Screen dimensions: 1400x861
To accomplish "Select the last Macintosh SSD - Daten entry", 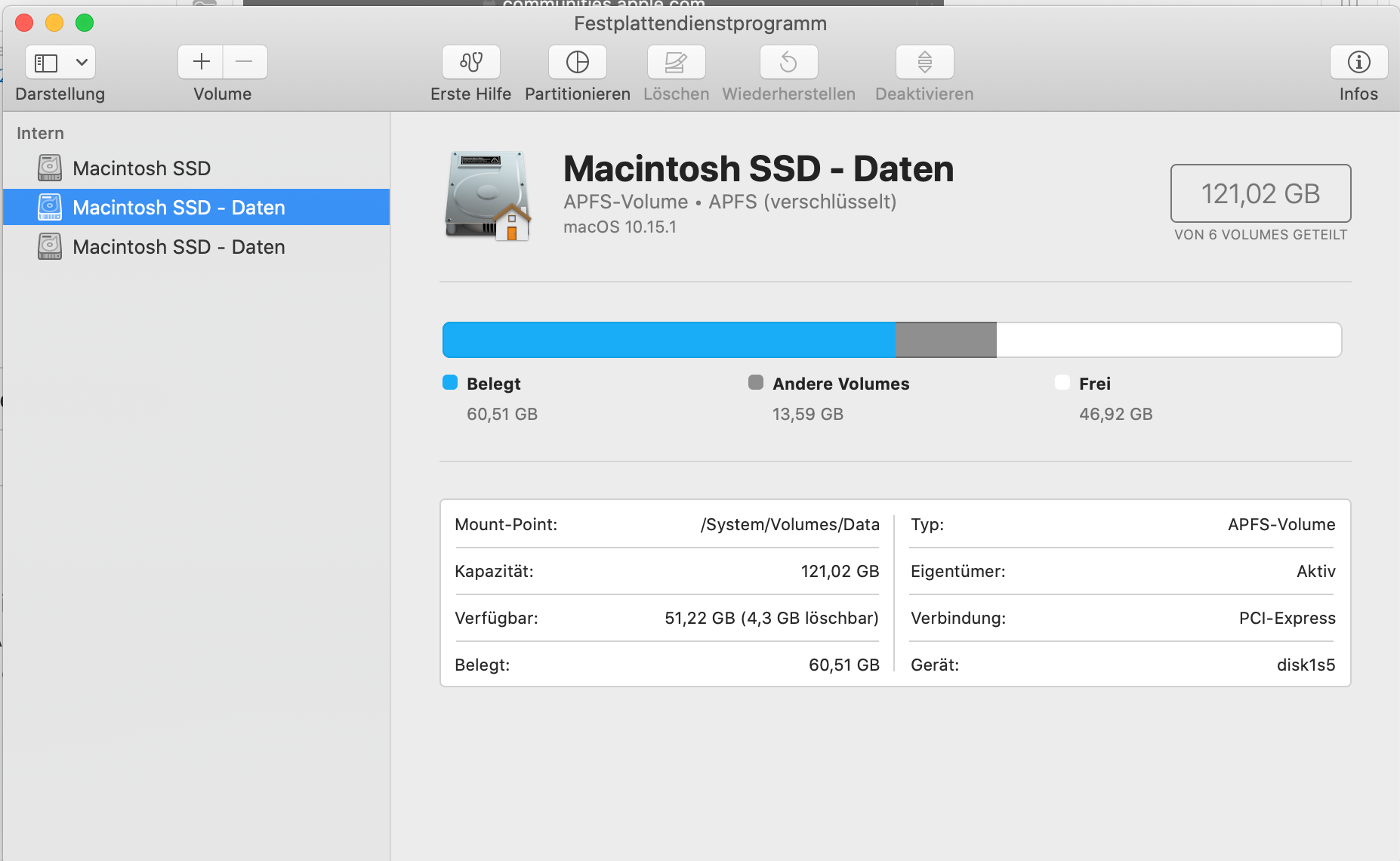I will click(x=178, y=247).
